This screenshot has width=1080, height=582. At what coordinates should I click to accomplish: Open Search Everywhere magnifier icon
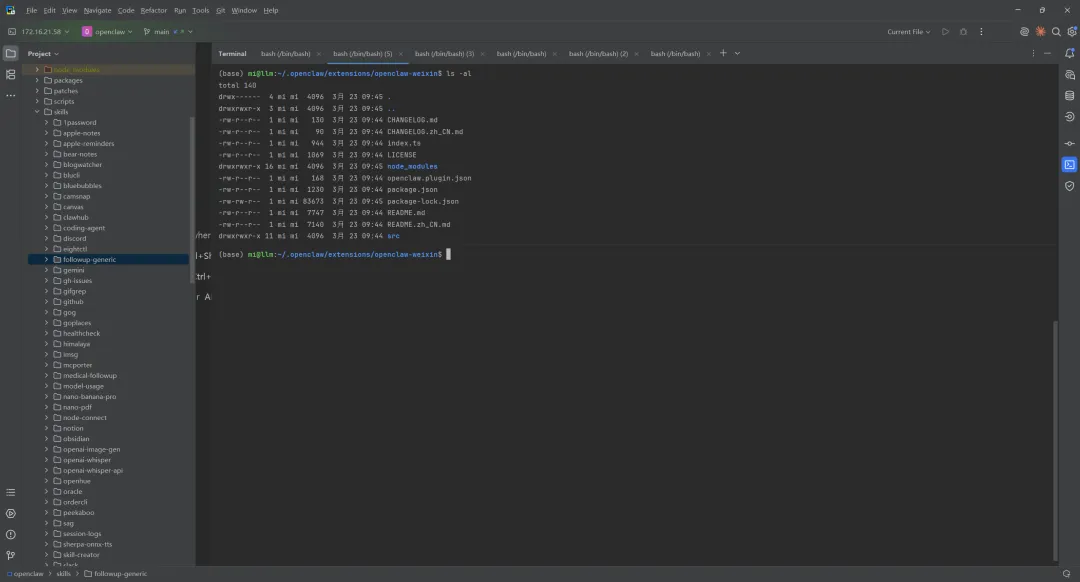[1056, 32]
